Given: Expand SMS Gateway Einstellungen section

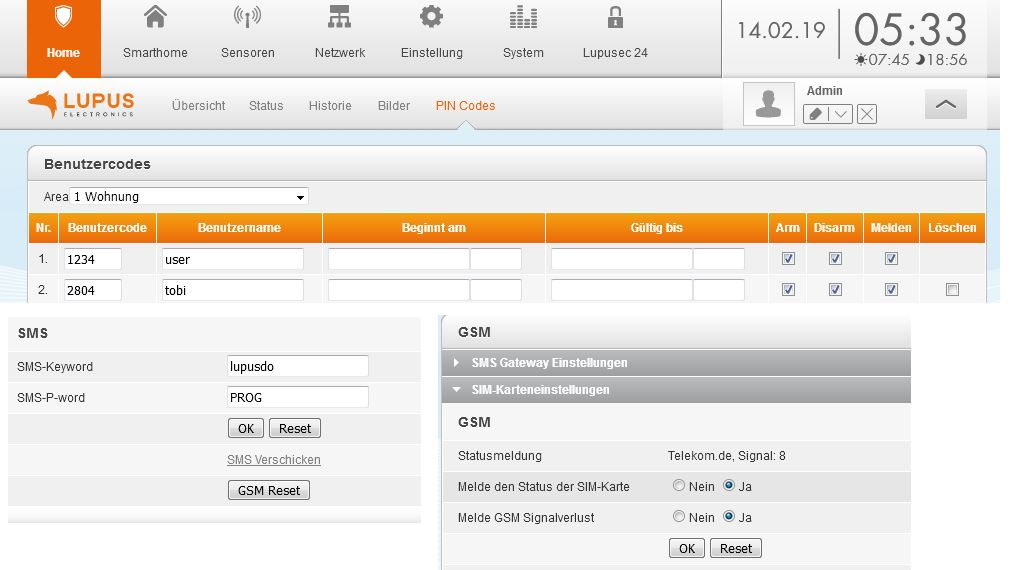Looking at the screenshot, I should pyautogui.click(x=548, y=362).
